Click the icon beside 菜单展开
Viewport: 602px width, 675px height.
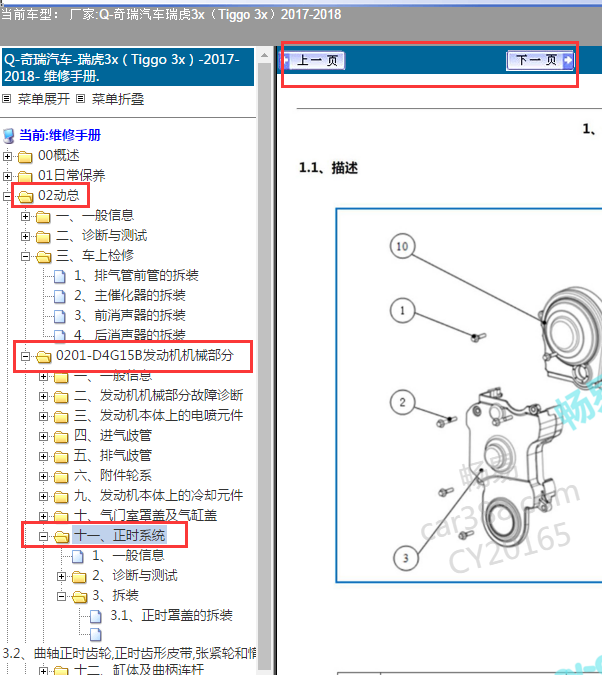click(x=6, y=99)
